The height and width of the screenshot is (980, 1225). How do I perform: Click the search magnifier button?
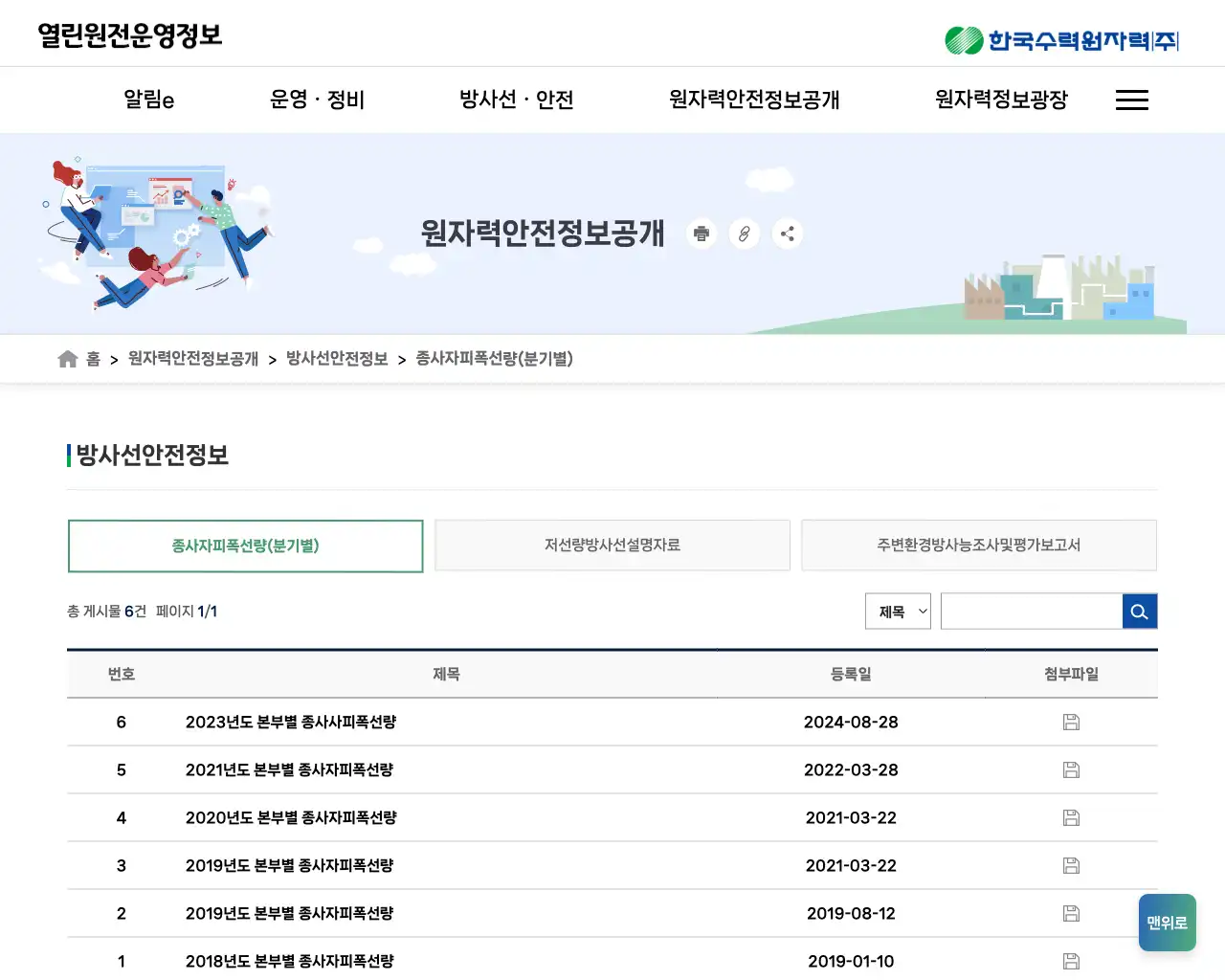(x=1140, y=612)
